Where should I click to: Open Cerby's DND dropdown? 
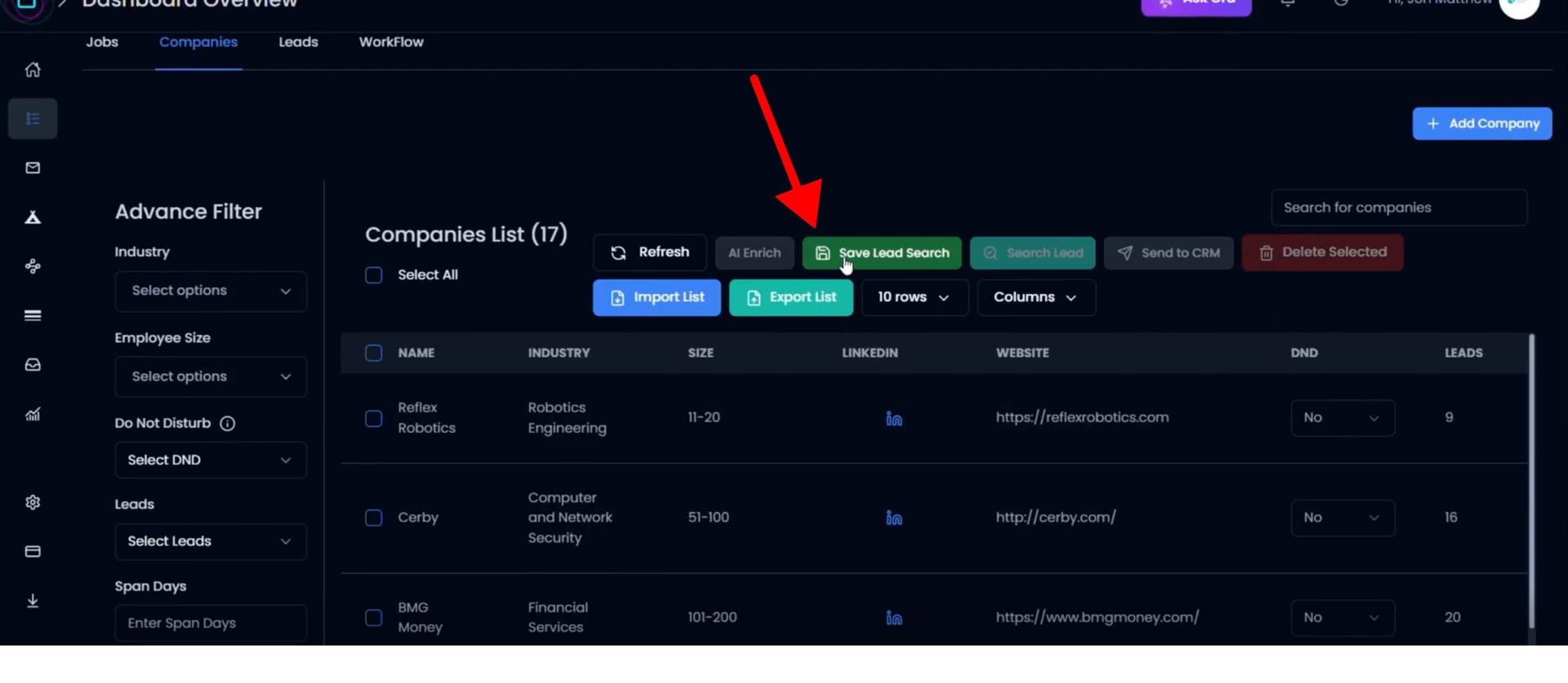[1342, 518]
